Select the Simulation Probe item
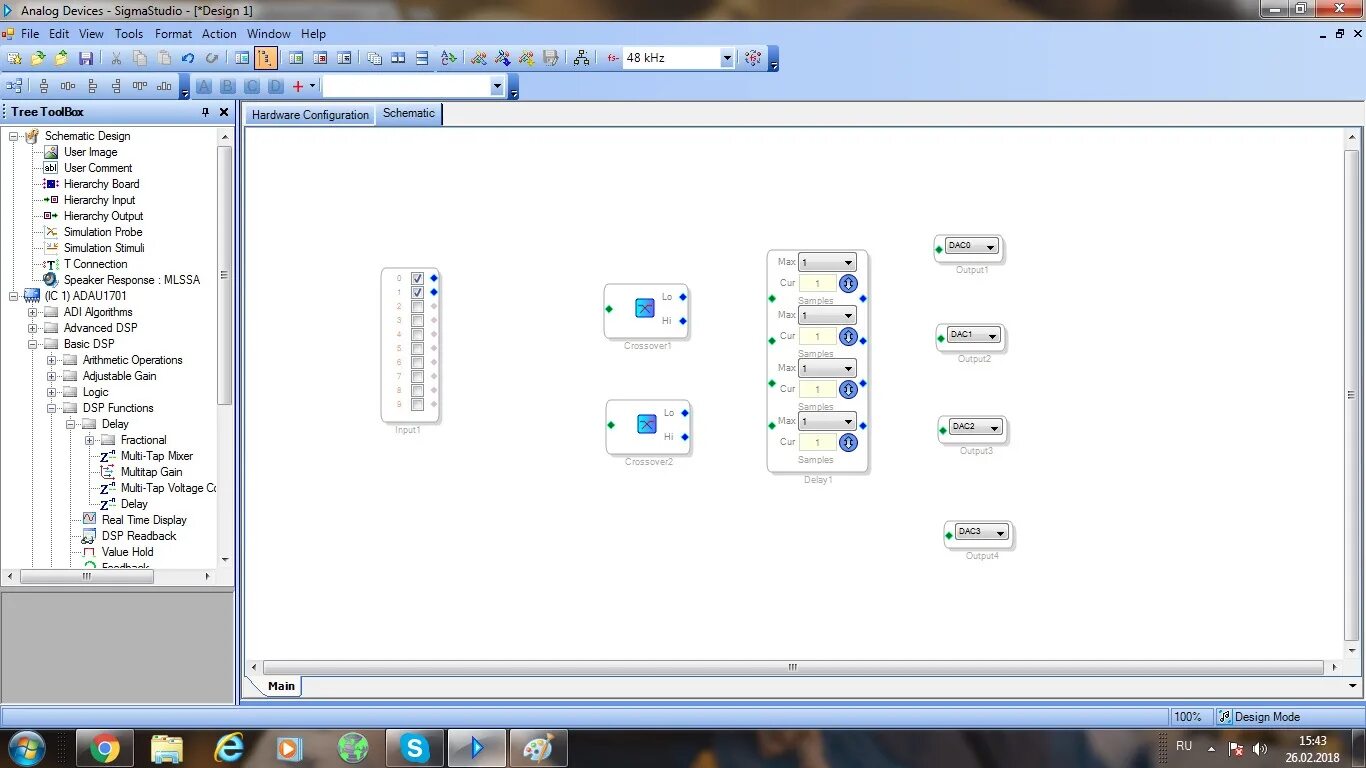This screenshot has height=768, width=1366. tap(103, 232)
